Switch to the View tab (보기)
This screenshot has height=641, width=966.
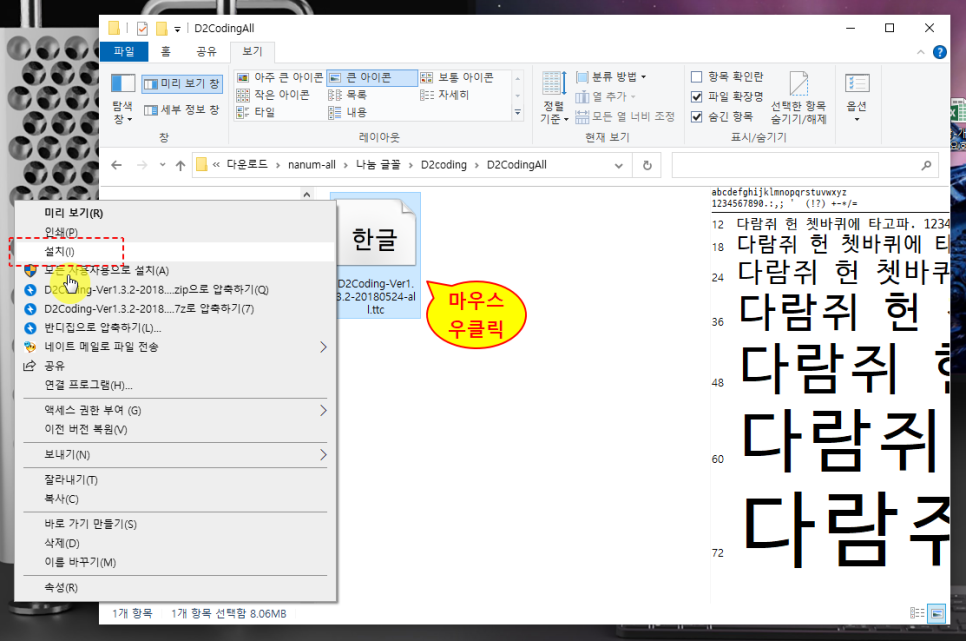pos(252,52)
